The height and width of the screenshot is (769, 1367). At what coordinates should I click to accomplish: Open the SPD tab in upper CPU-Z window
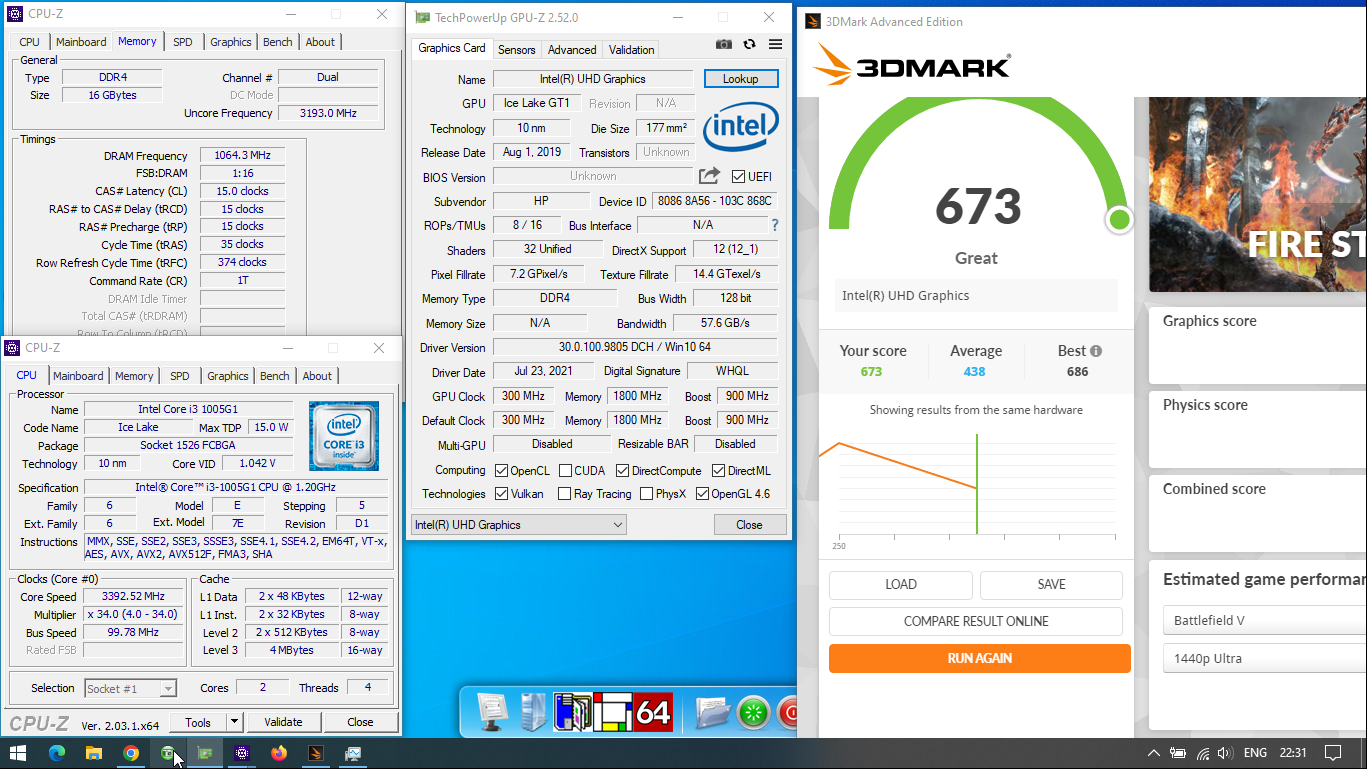point(183,42)
